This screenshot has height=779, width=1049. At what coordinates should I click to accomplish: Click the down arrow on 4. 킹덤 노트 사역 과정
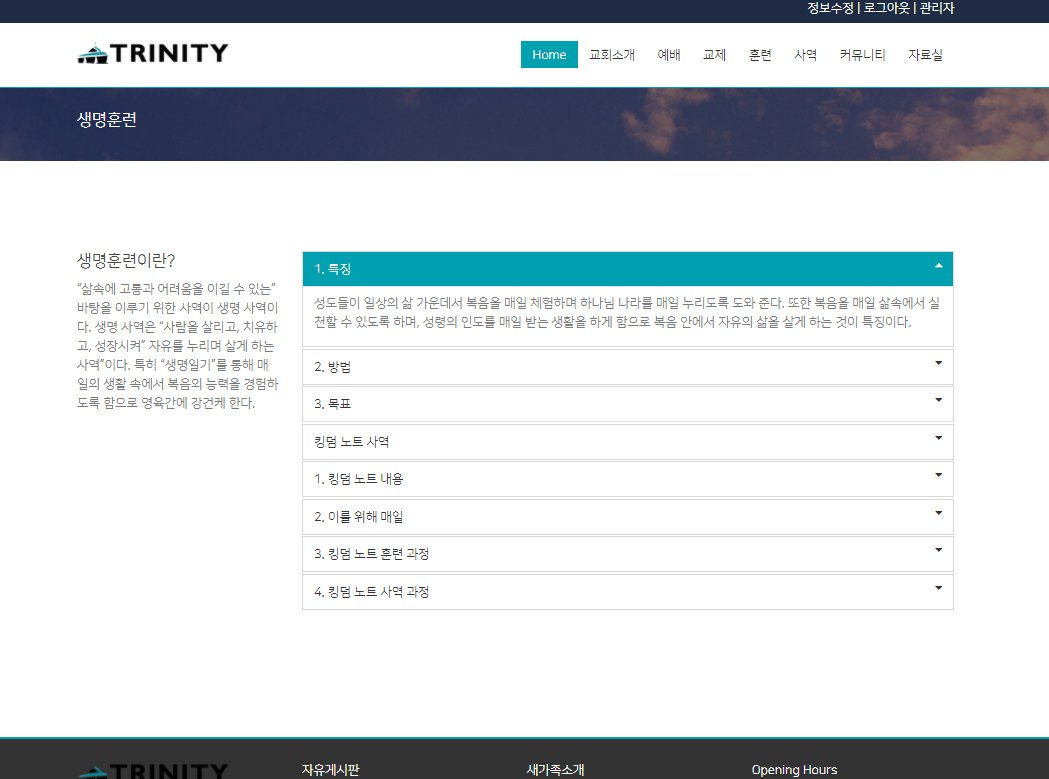(x=939, y=588)
